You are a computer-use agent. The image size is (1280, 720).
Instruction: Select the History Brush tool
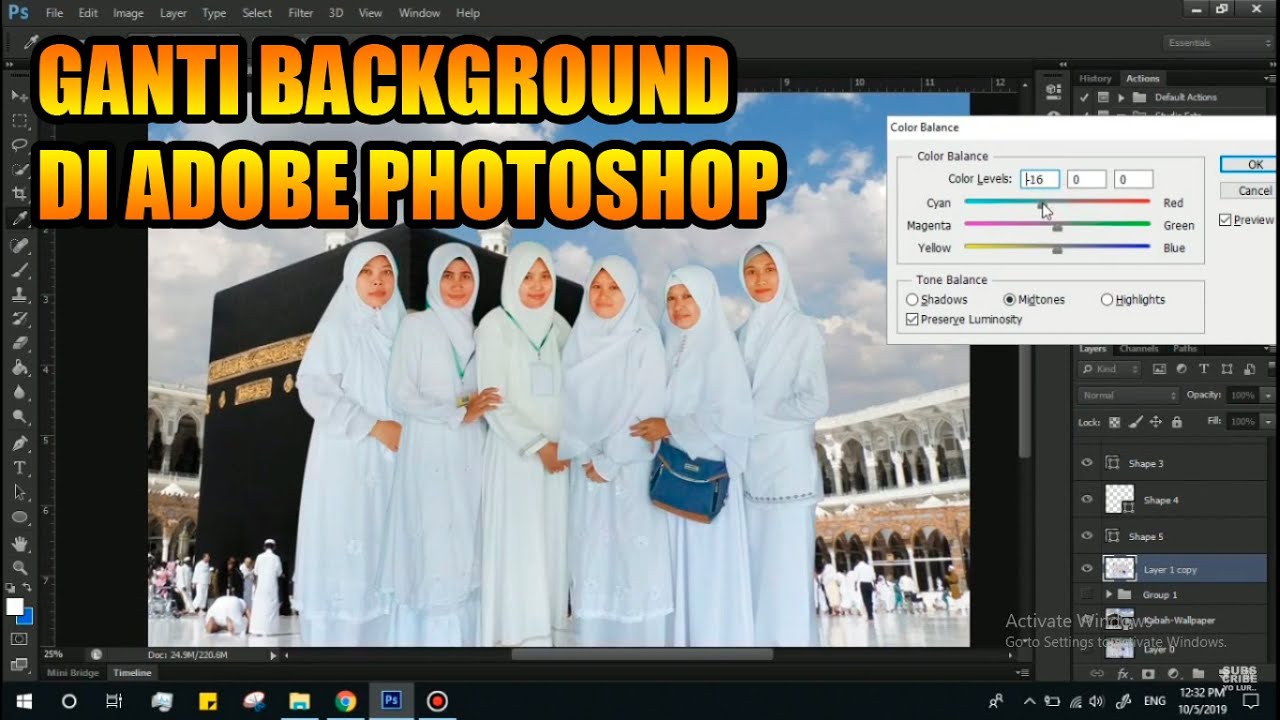pos(19,319)
